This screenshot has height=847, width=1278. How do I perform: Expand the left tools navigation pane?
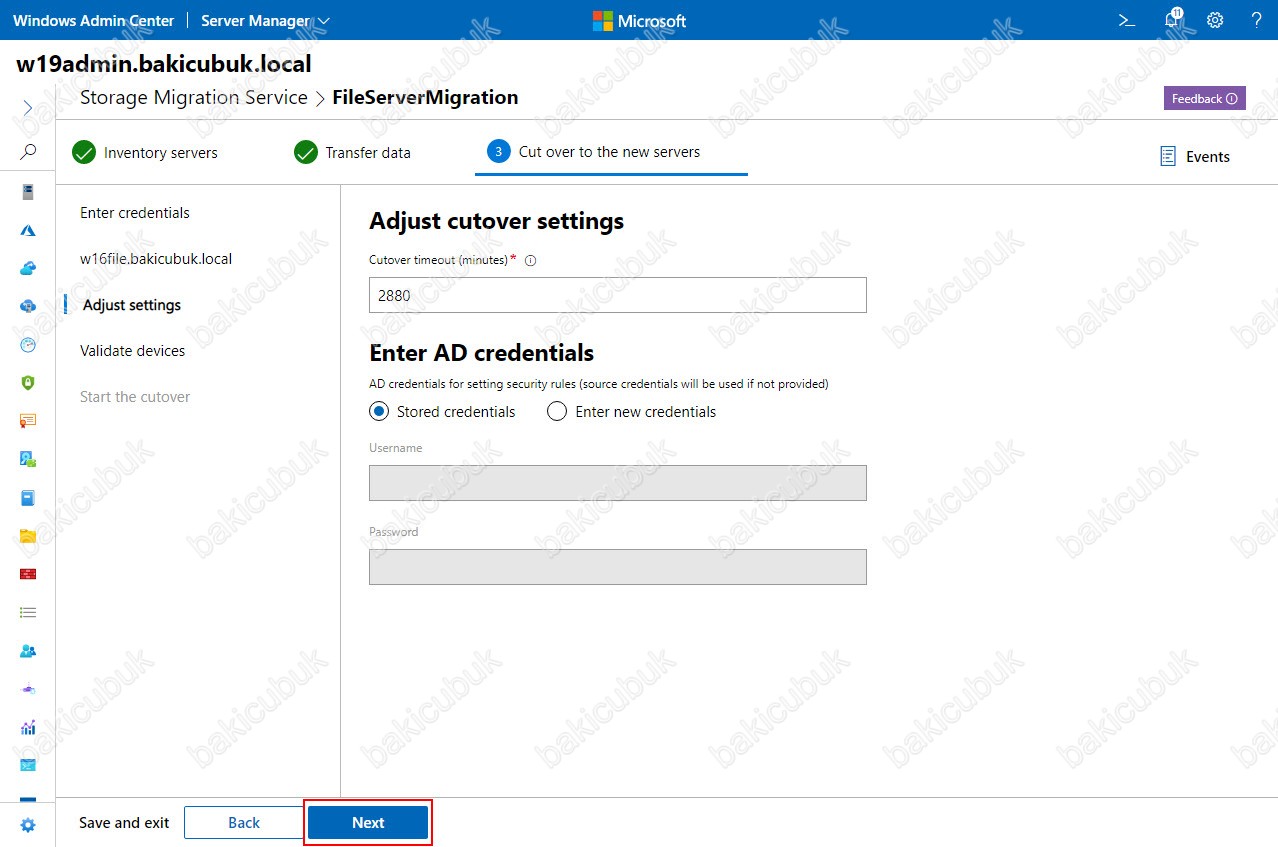[x=28, y=107]
